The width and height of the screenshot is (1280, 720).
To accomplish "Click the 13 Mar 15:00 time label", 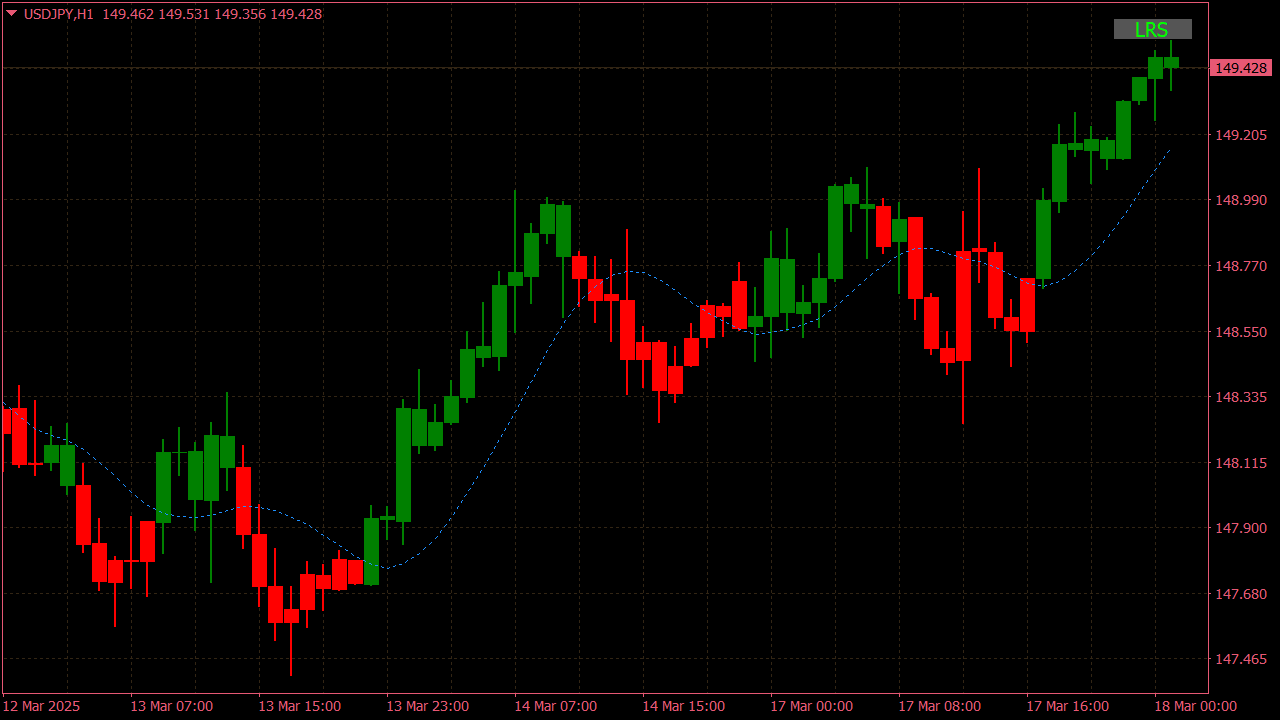I will pos(299,706).
